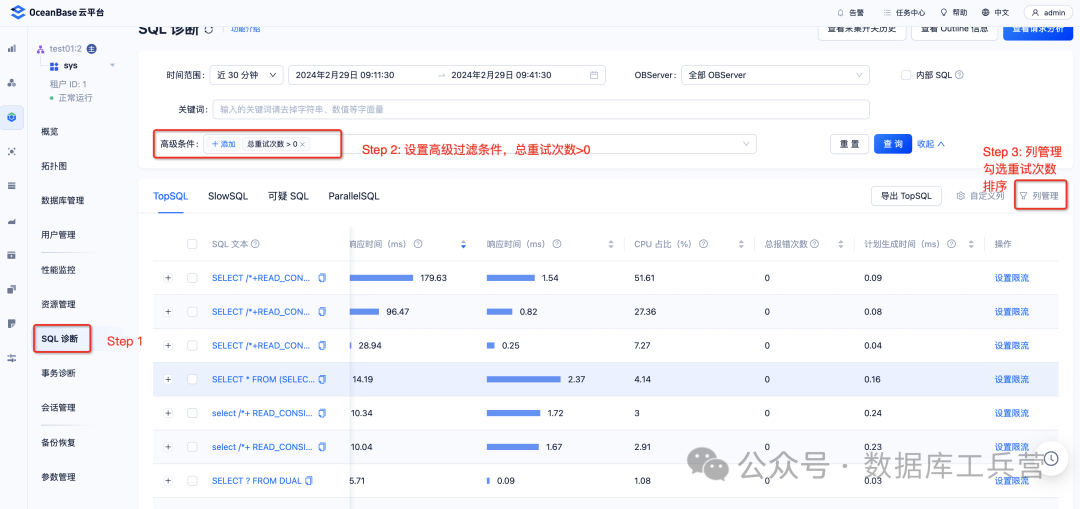
Task: Expand the SELECT * FROM (SELEC row
Action: pos(167,379)
